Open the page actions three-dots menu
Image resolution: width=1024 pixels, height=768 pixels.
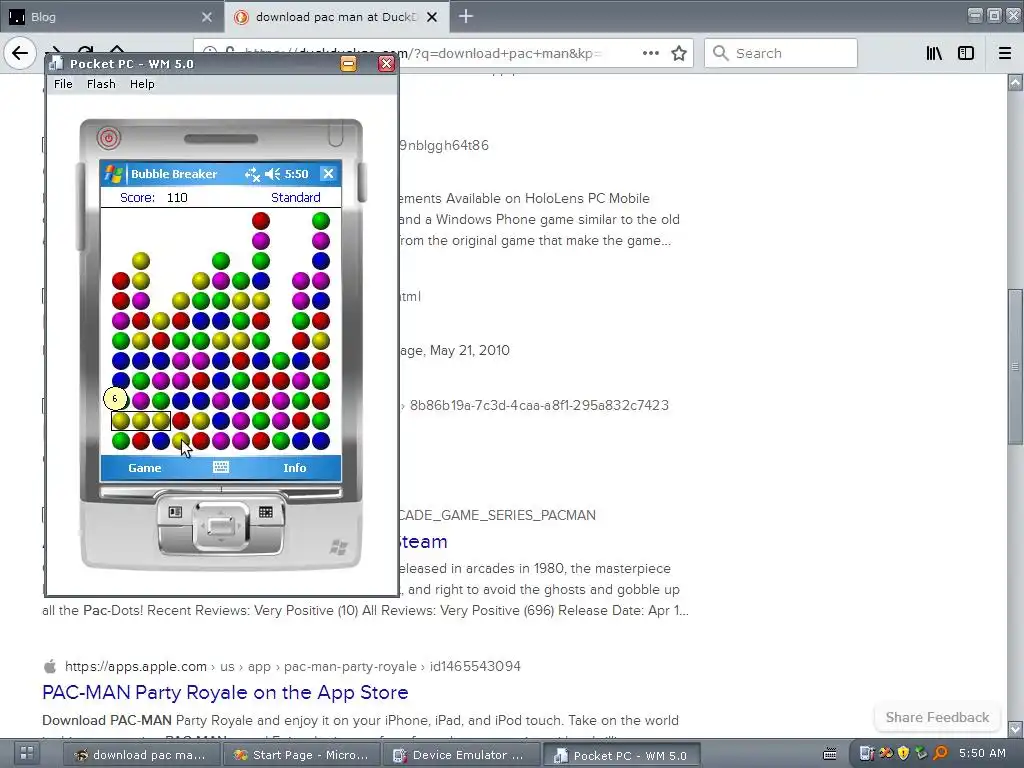pos(650,53)
